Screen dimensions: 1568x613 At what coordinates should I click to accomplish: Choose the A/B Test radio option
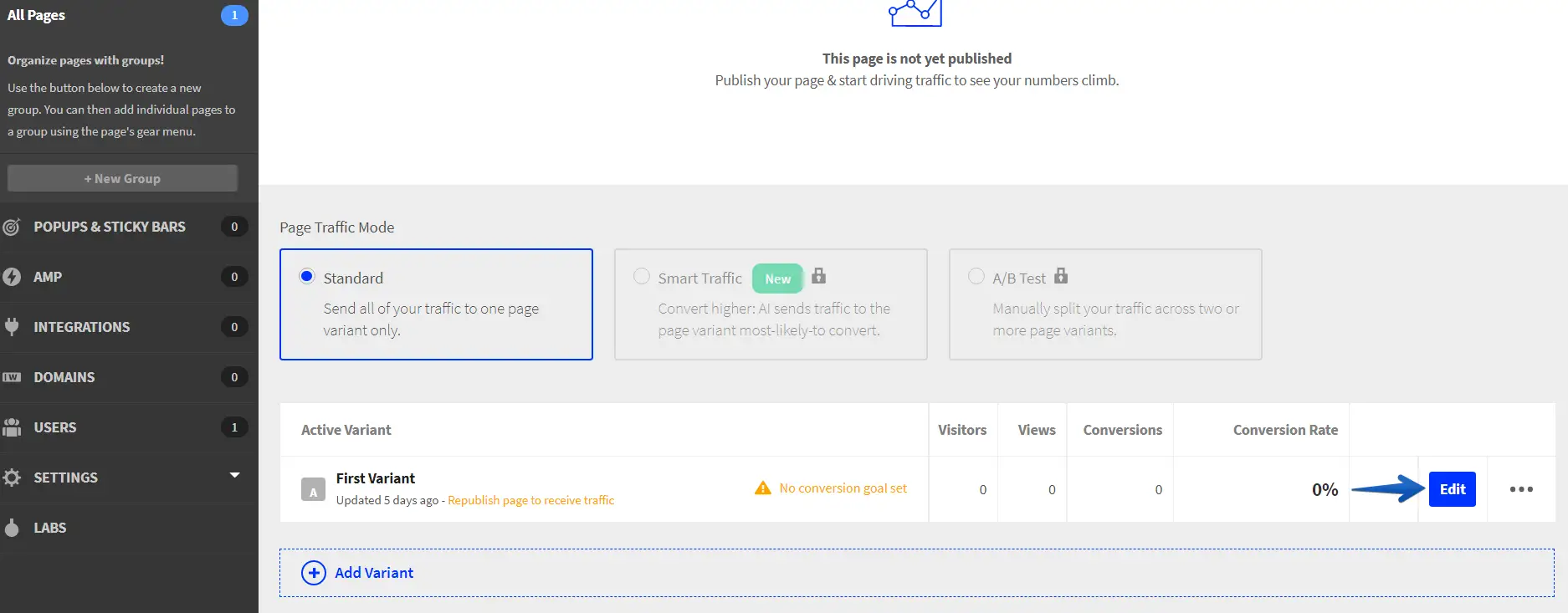[976, 277]
